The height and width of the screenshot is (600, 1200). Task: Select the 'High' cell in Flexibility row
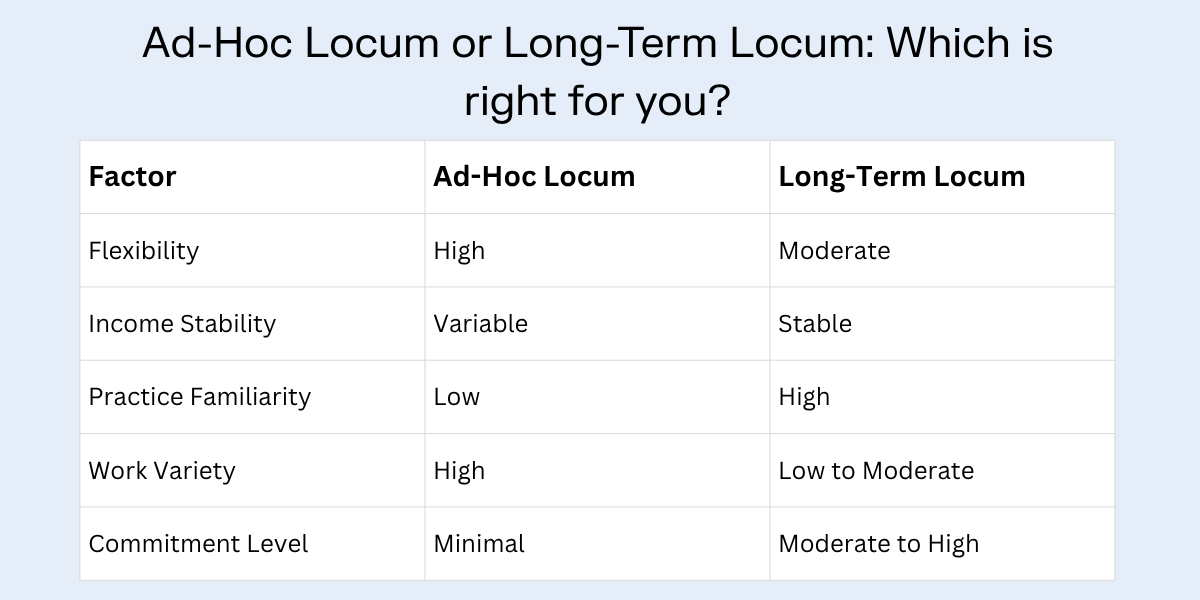point(459,250)
